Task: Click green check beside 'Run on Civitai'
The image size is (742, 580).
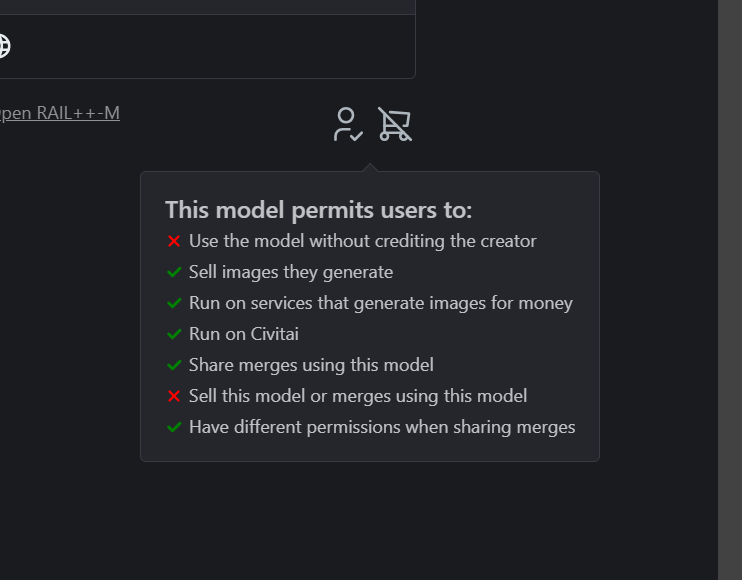Action: (x=174, y=334)
